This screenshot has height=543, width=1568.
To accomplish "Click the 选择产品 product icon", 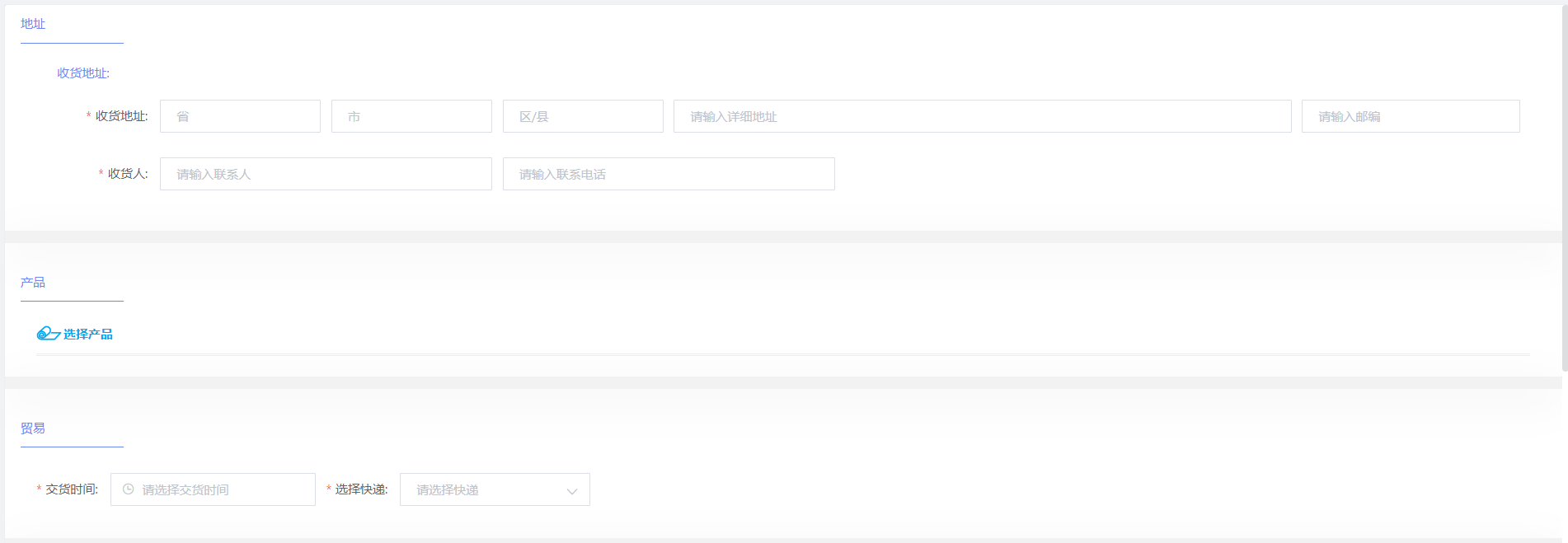I will [48, 334].
